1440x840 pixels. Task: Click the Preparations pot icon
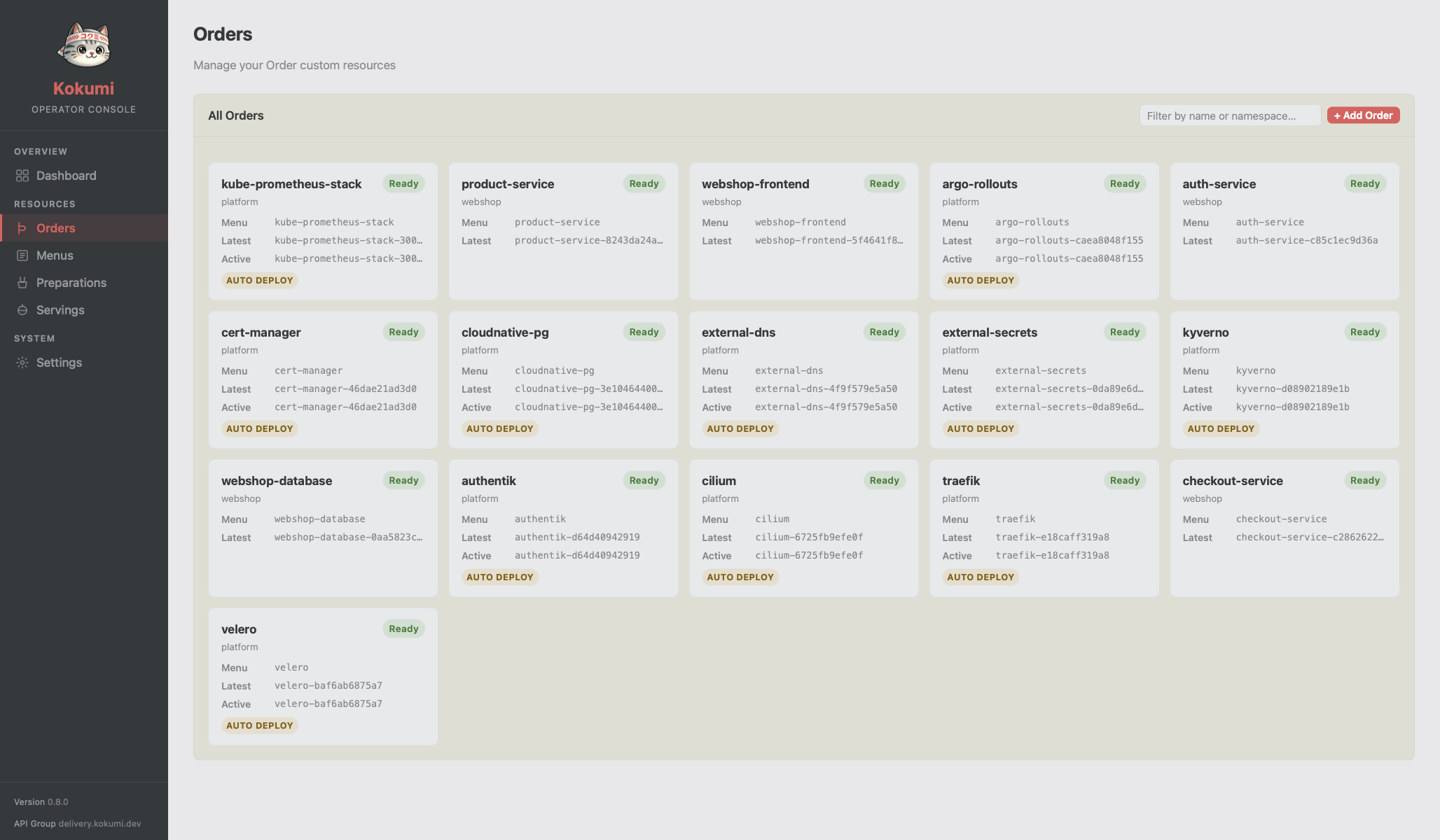(x=22, y=283)
